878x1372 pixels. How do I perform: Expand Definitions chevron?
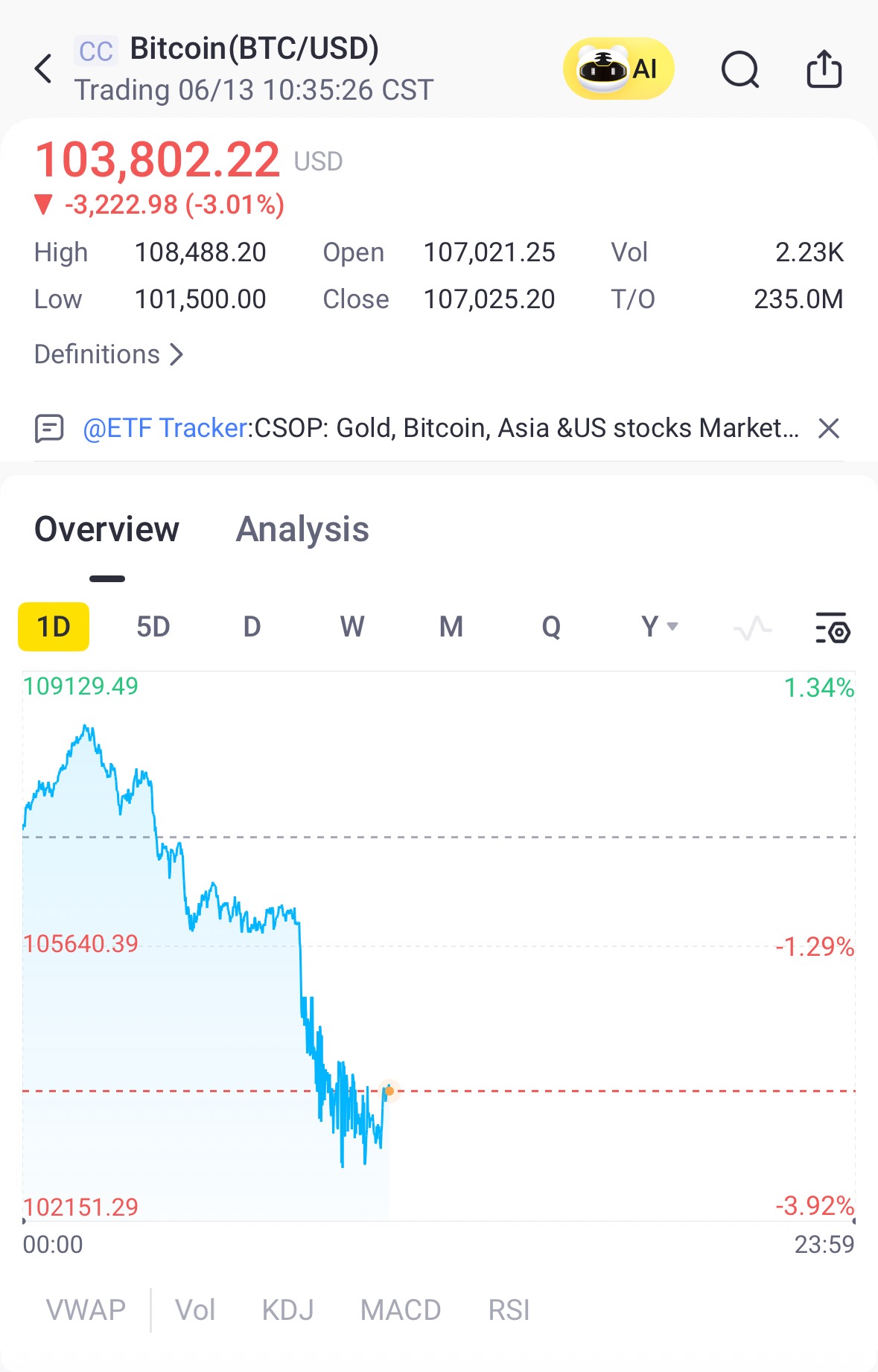tap(176, 354)
